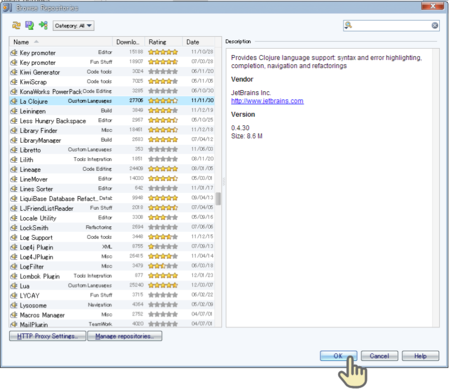450x389 pixels.
Task: Click the plugin icon beside Leiningen
Action: (x=14, y=111)
